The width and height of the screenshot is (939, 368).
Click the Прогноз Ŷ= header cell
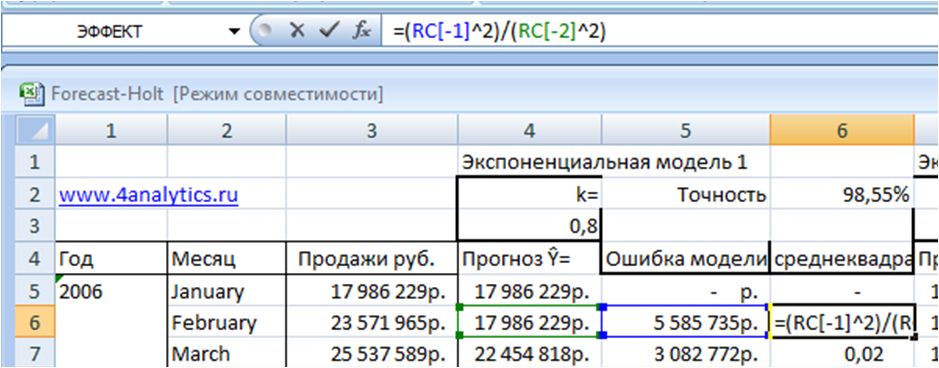529,259
